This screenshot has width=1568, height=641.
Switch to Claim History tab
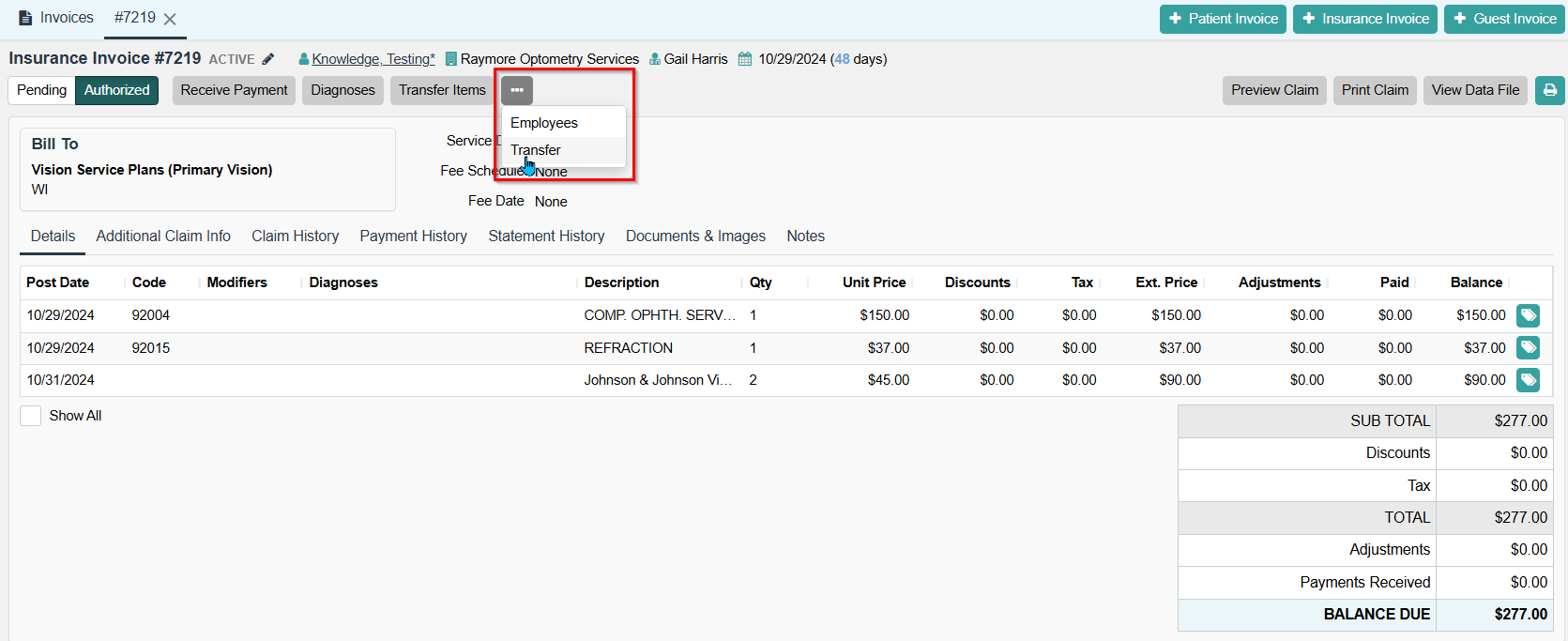point(295,237)
